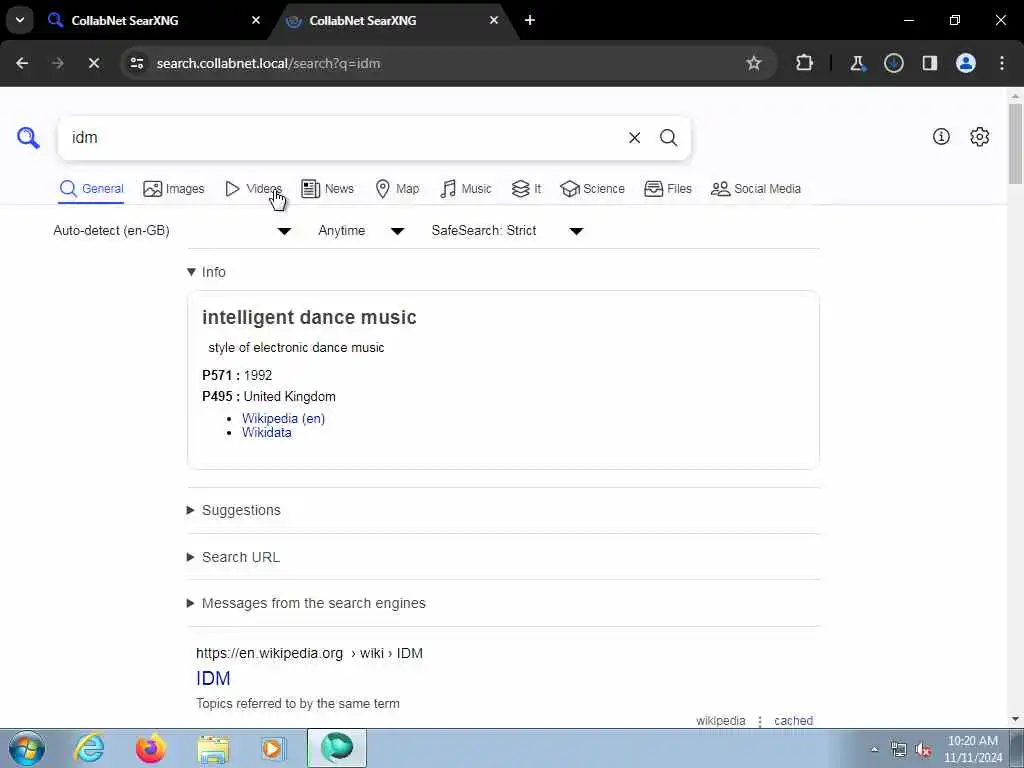The height and width of the screenshot is (768, 1024).
Task: Switch to the Music category tab
Action: (466, 189)
